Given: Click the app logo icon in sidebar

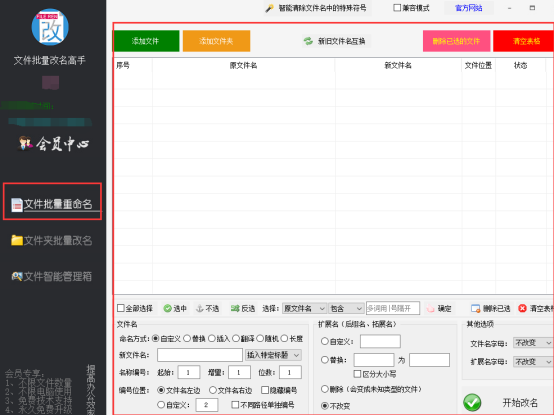Looking at the screenshot, I should coord(50,27).
